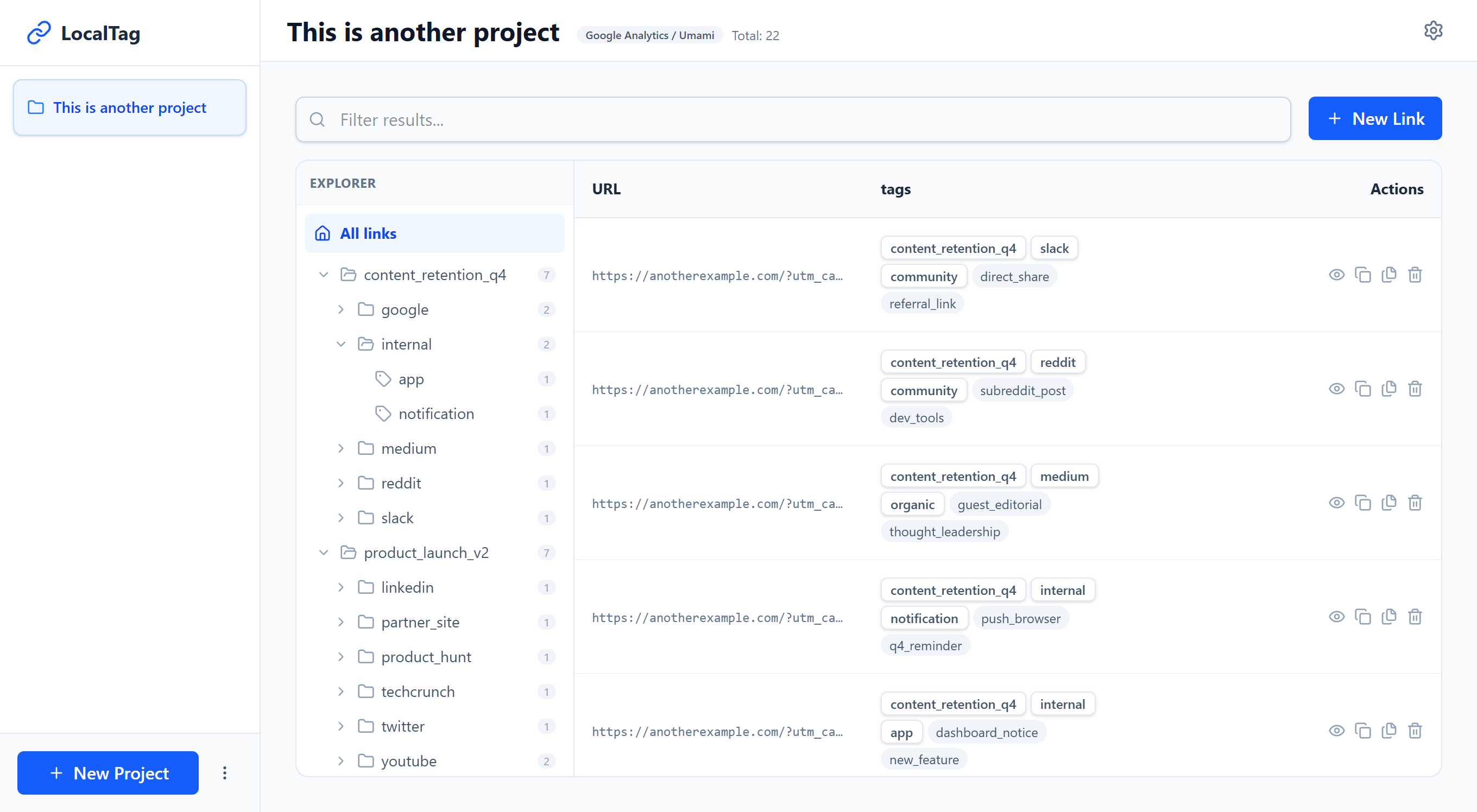Image resolution: width=1477 pixels, height=812 pixels.
Task: Duplicate the reddit community link
Action: [1388, 389]
